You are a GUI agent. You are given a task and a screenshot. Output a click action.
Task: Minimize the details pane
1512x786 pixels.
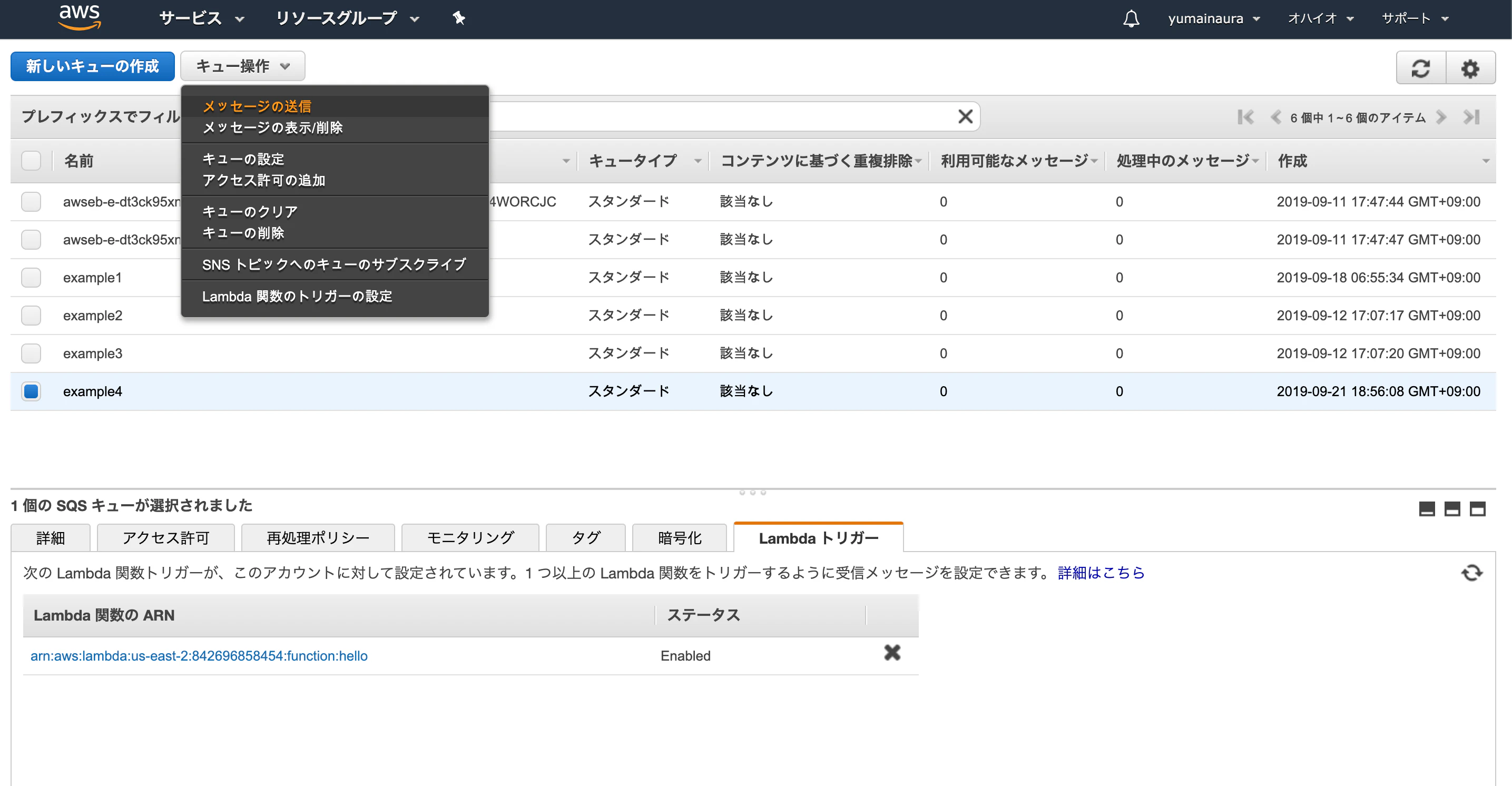1427,508
